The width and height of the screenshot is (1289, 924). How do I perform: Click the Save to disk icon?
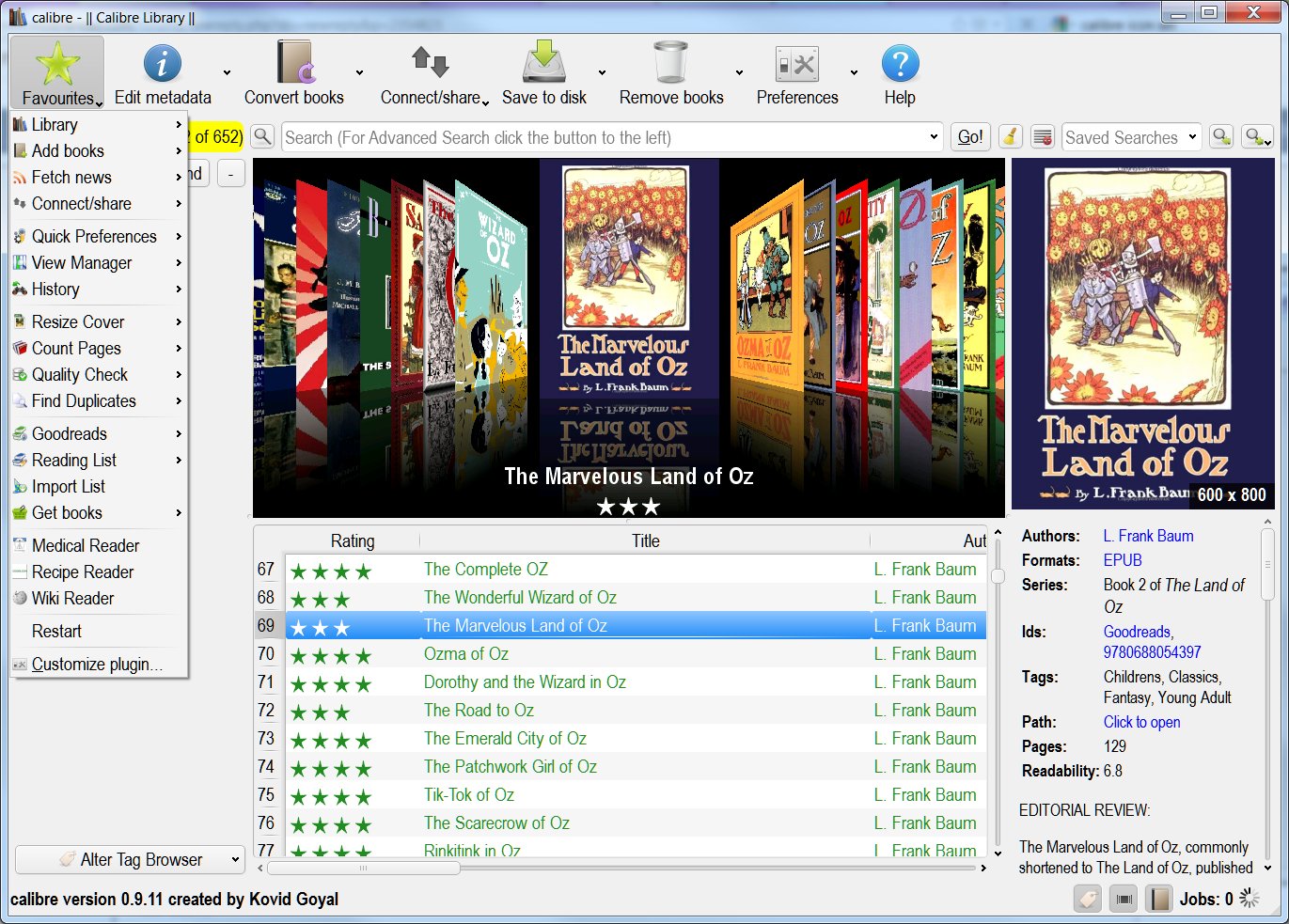point(543,63)
